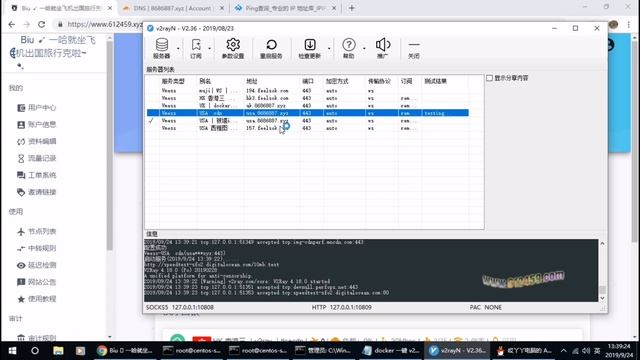Open 节点列表 in the browser sidebar
The height and width of the screenshot is (360, 640).
[36, 231]
